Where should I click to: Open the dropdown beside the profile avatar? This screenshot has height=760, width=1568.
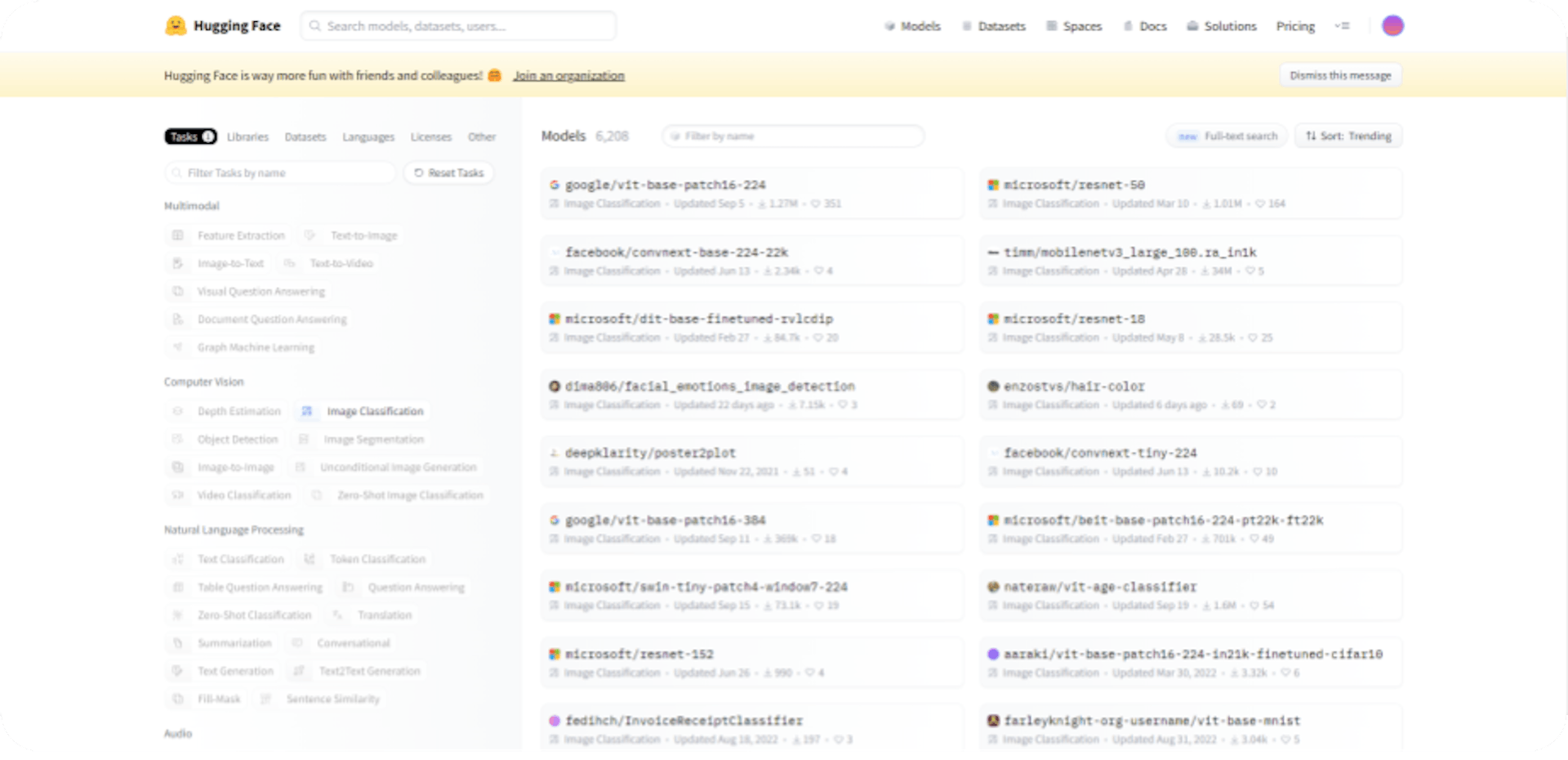[1343, 25]
